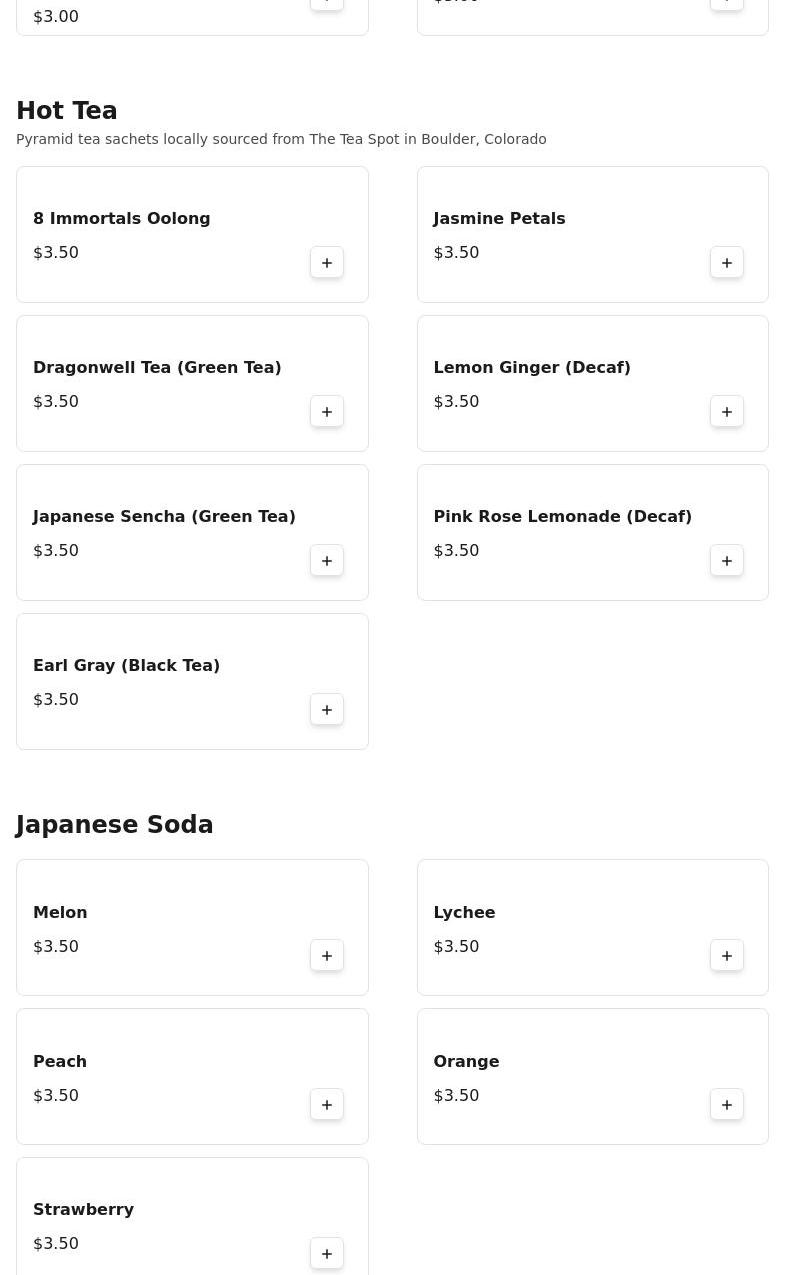
Task: Add Jasmine Petals tea to cart
Action: click(727, 263)
